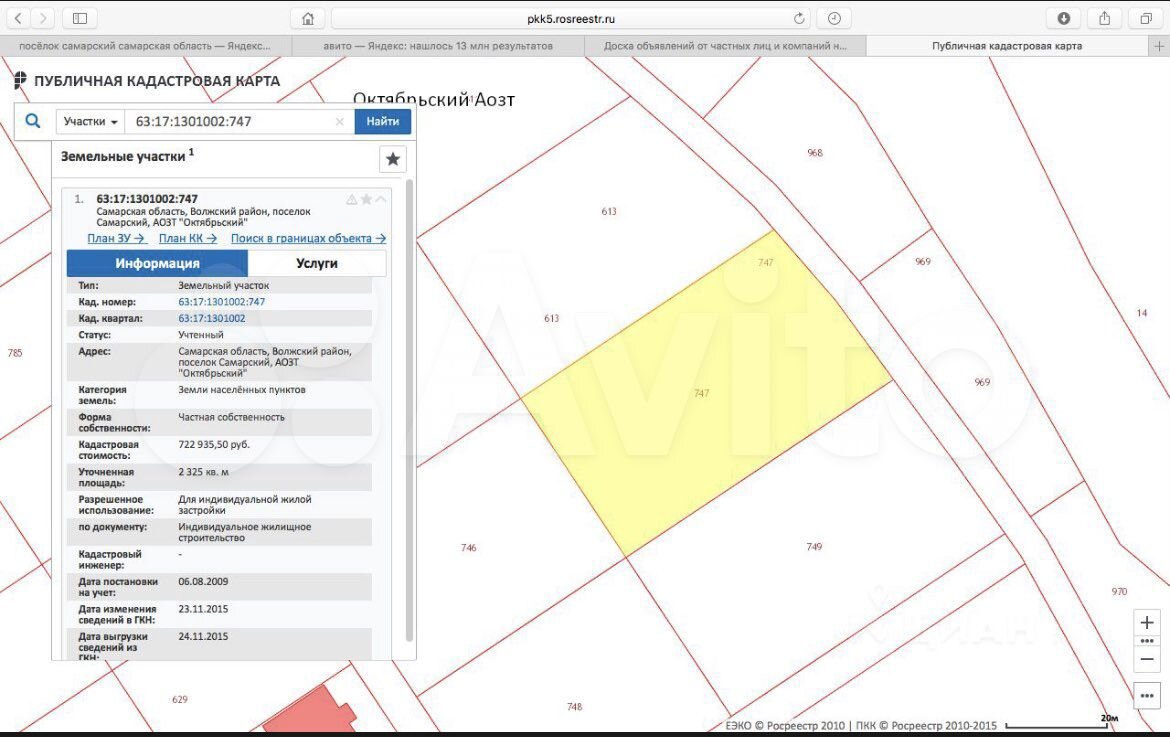
Task: Switch to the Услуги tab
Action: coord(317,263)
